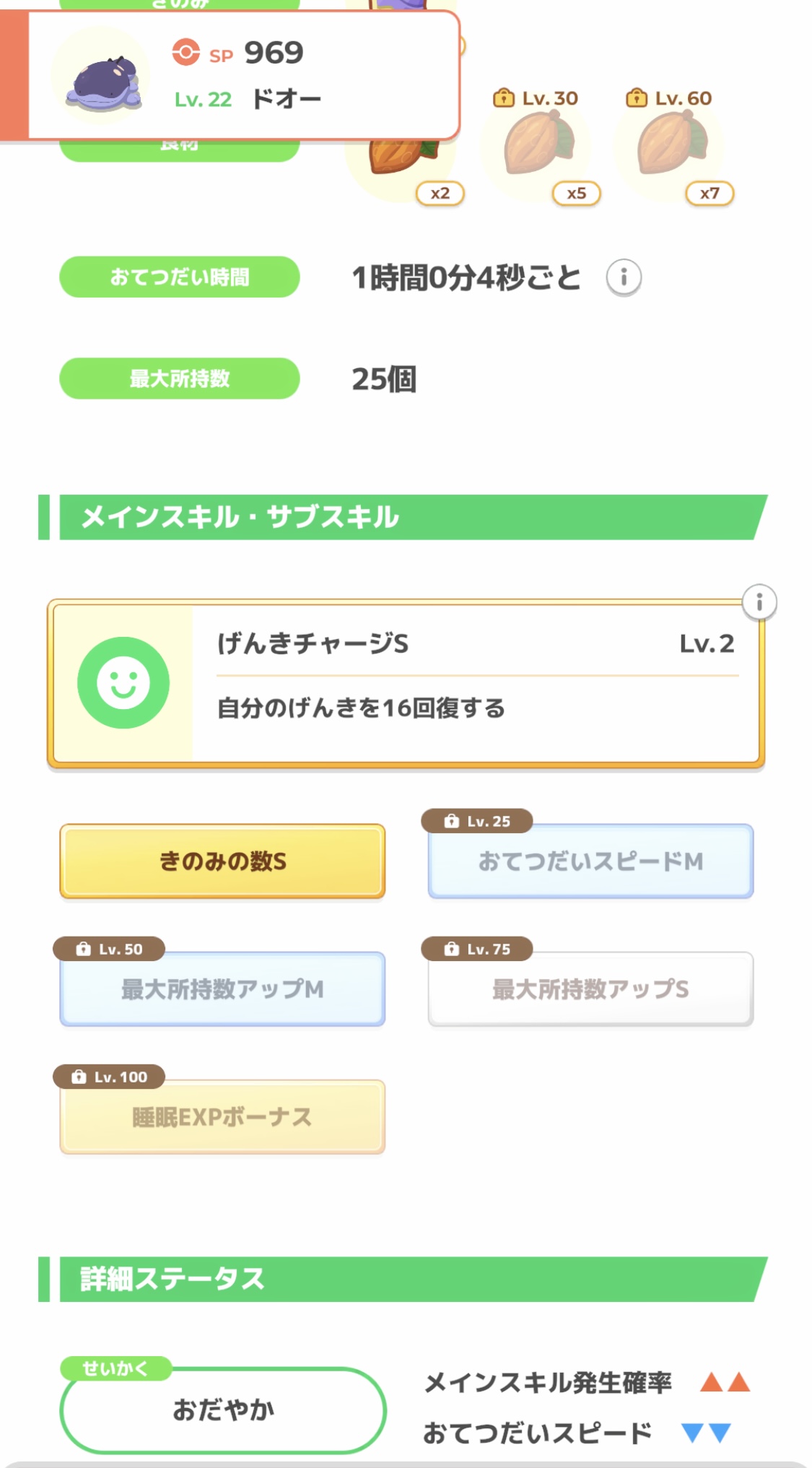Select the きのみの数S sub skill
This screenshot has height=1468, width=812.
(x=222, y=861)
